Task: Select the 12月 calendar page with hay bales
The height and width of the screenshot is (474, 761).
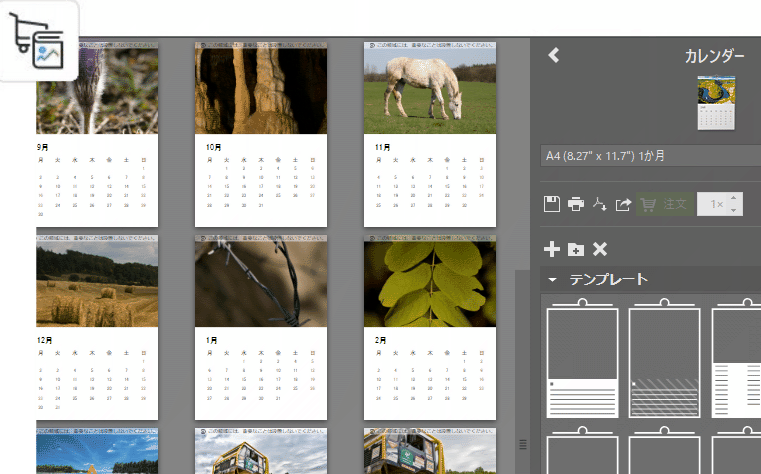Action: pyautogui.click(x=97, y=327)
